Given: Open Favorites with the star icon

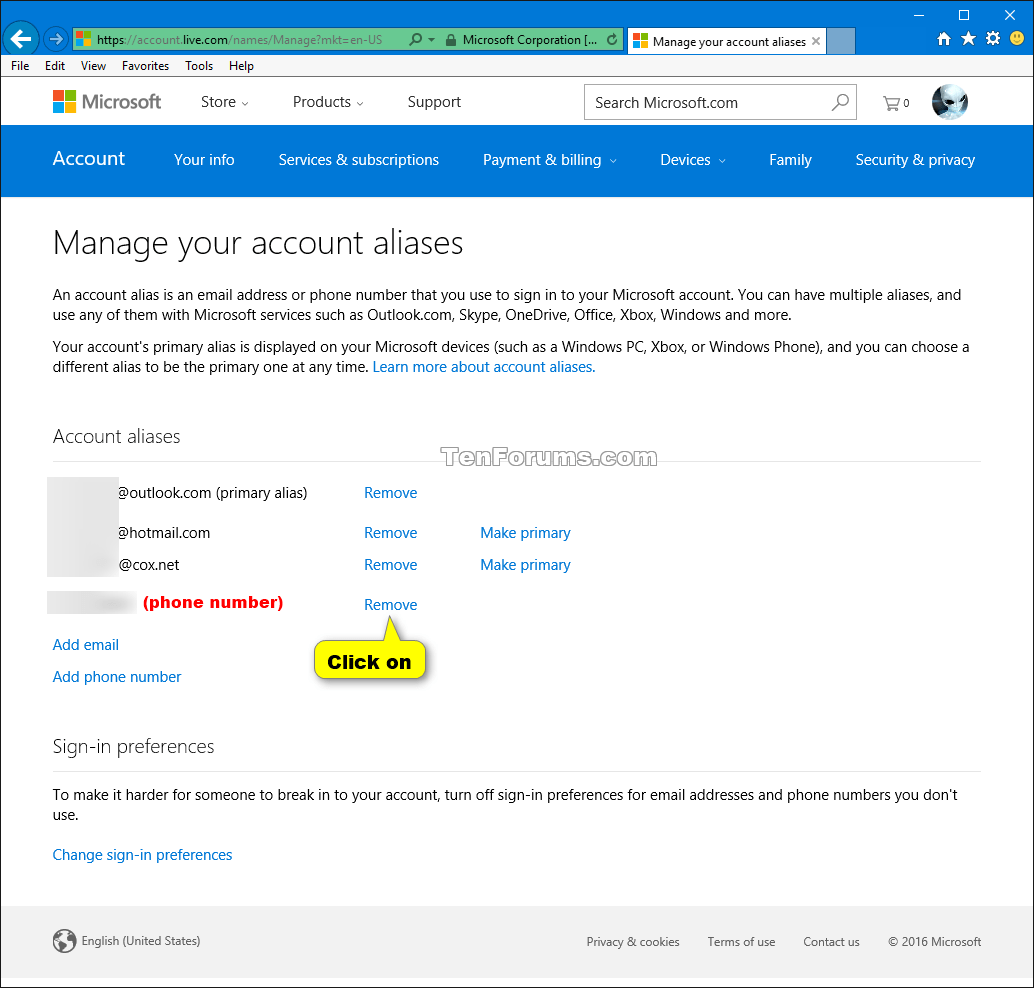Looking at the screenshot, I should [968, 40].
